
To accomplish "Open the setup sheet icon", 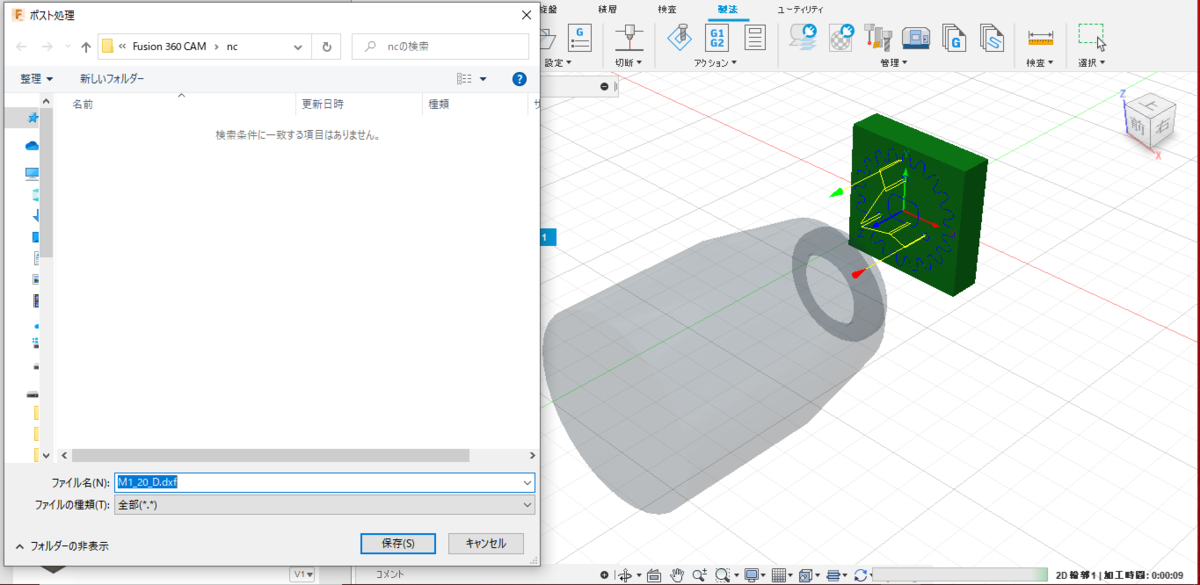I will pyautogui.click(x=756, y=39).
